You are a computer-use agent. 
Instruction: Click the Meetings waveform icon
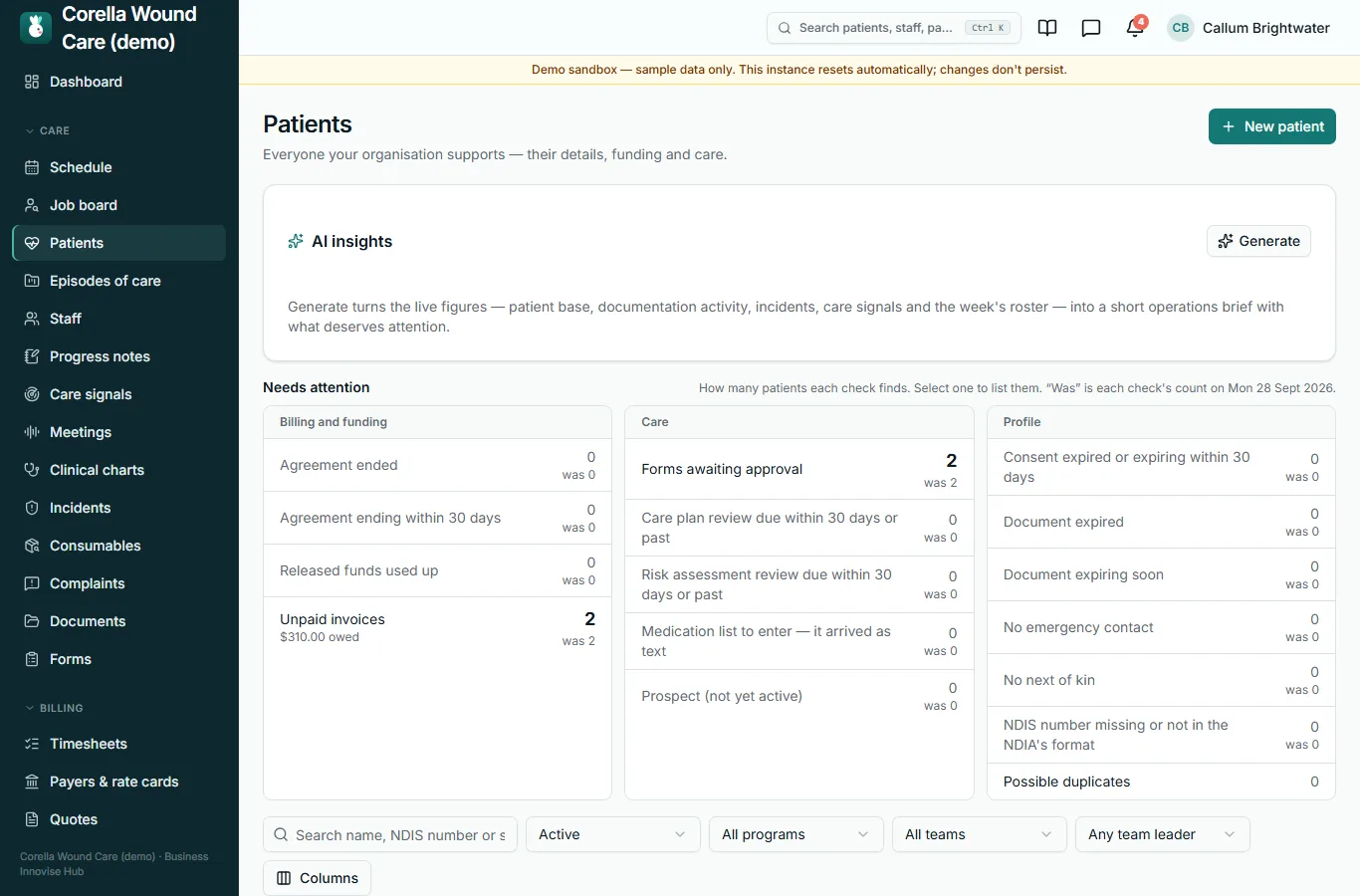(x=32, y=432)
